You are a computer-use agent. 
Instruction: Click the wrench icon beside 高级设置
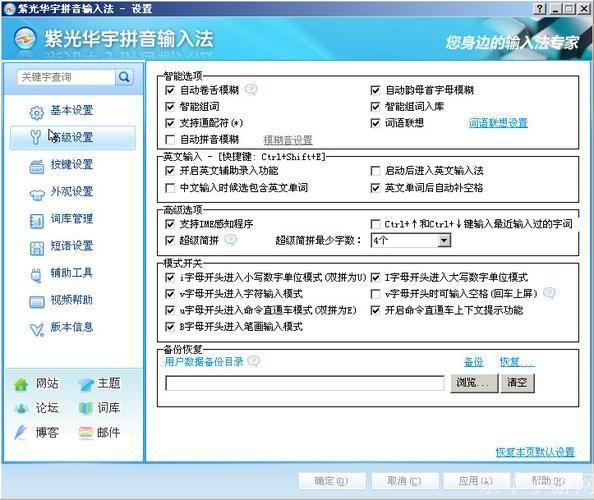36,137
